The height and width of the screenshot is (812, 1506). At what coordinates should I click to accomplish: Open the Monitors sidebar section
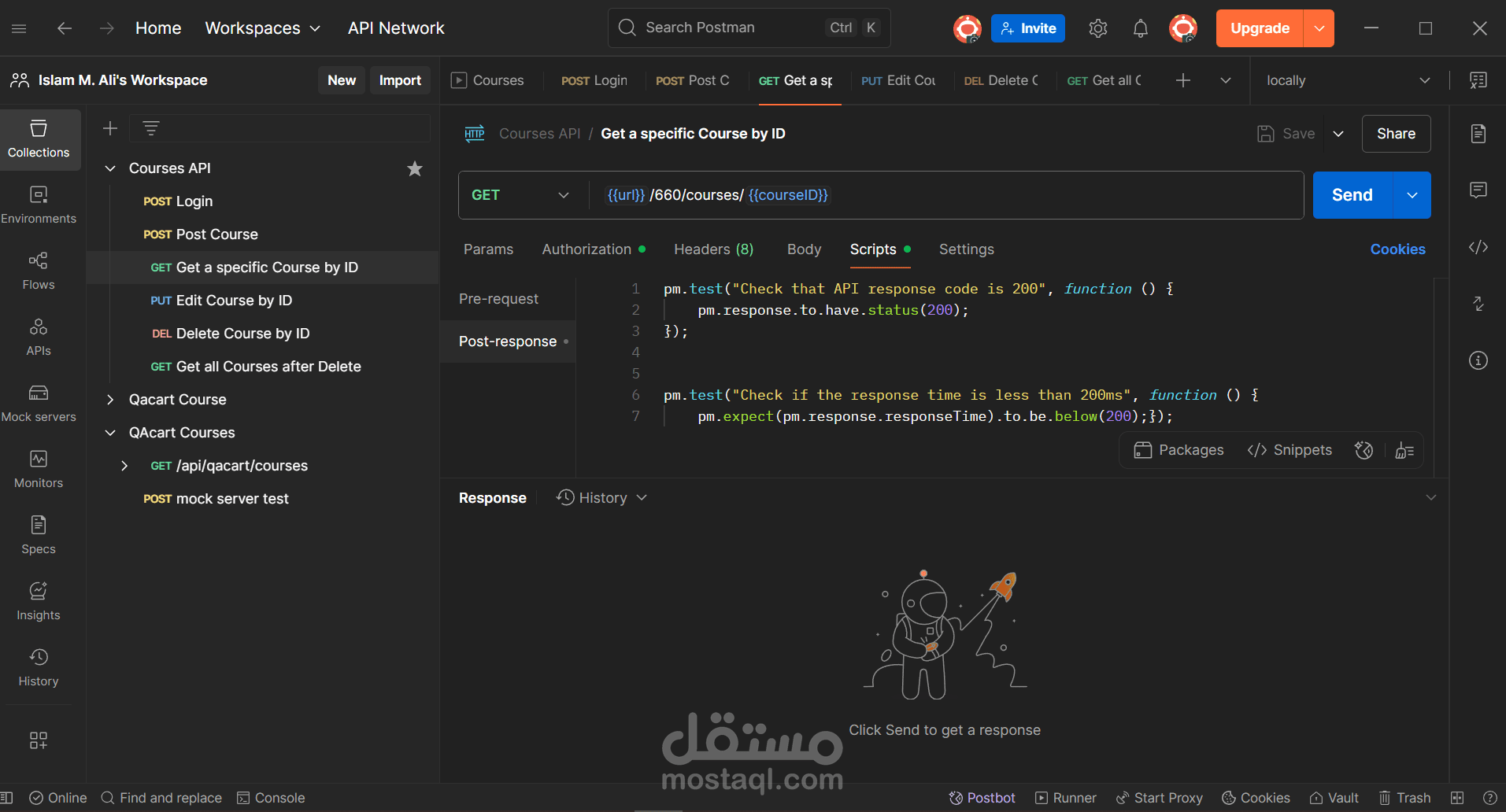(x=39, y=470)
